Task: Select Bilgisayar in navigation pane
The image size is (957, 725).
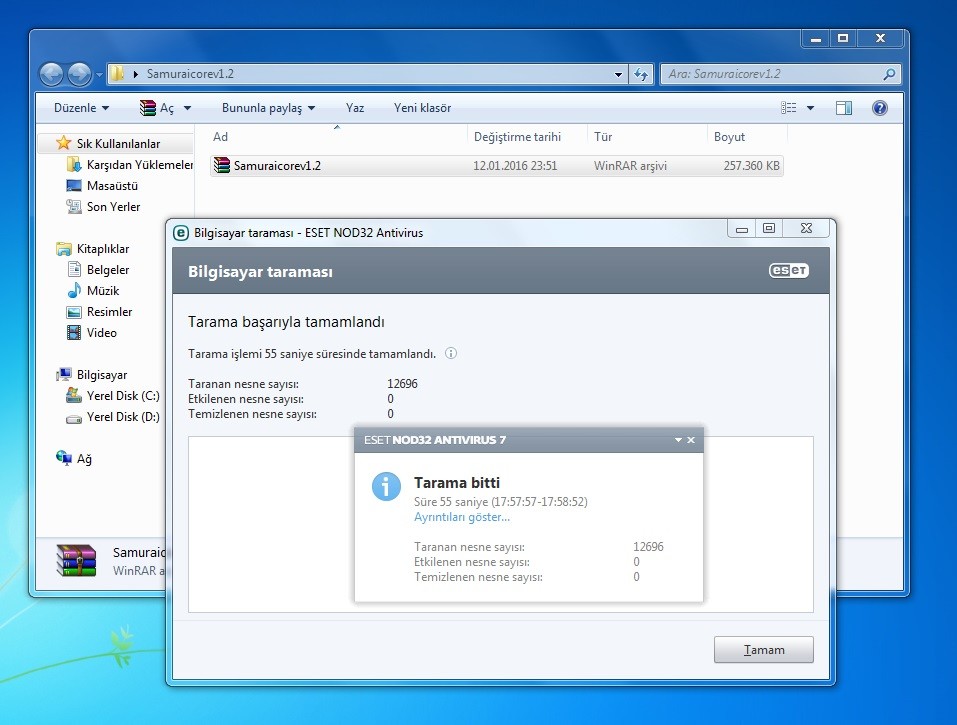Action: click(101, 375)
